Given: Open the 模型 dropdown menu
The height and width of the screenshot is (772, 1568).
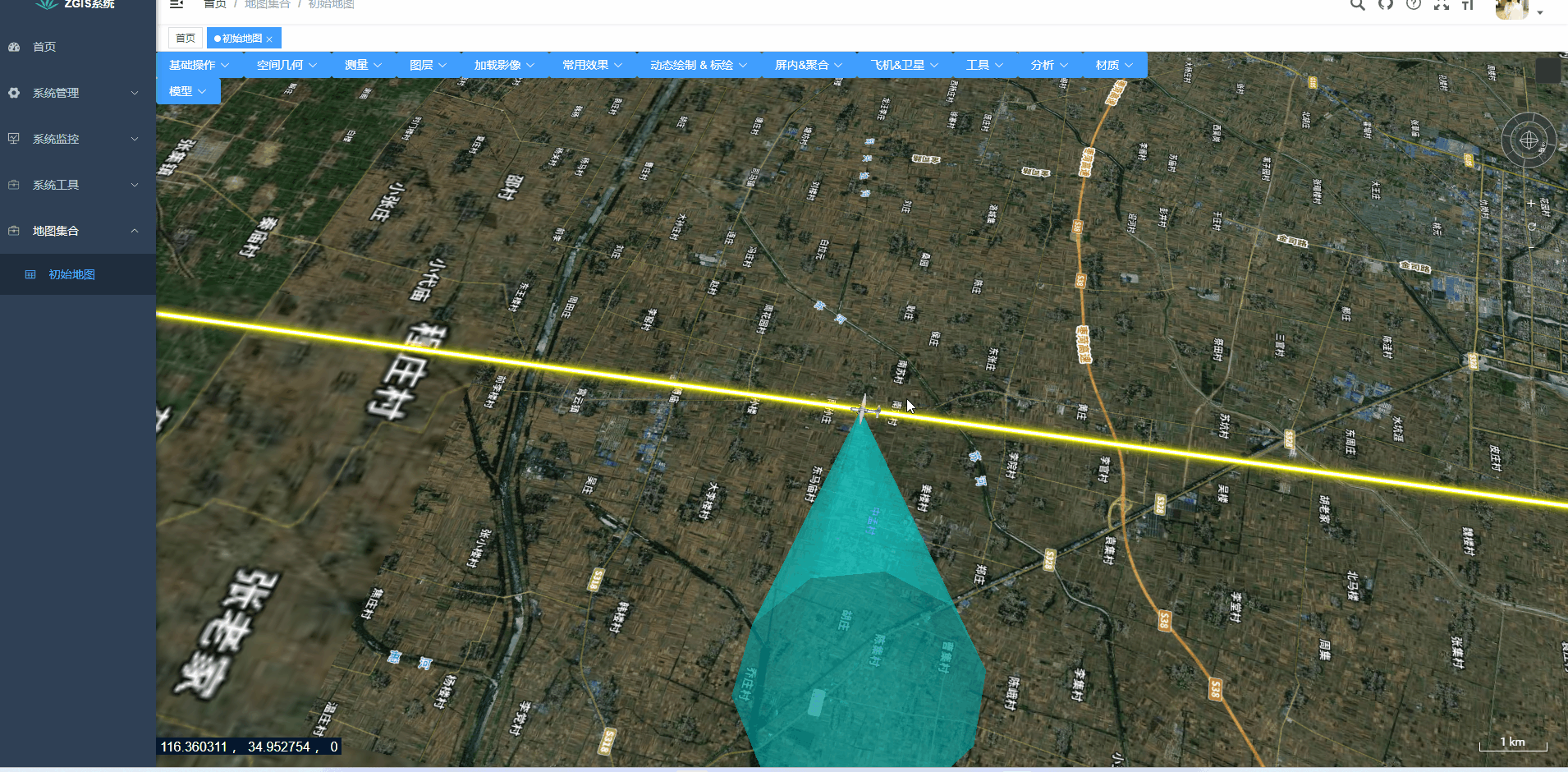Looking at the screenshot, I should click(x=188, y=91).
